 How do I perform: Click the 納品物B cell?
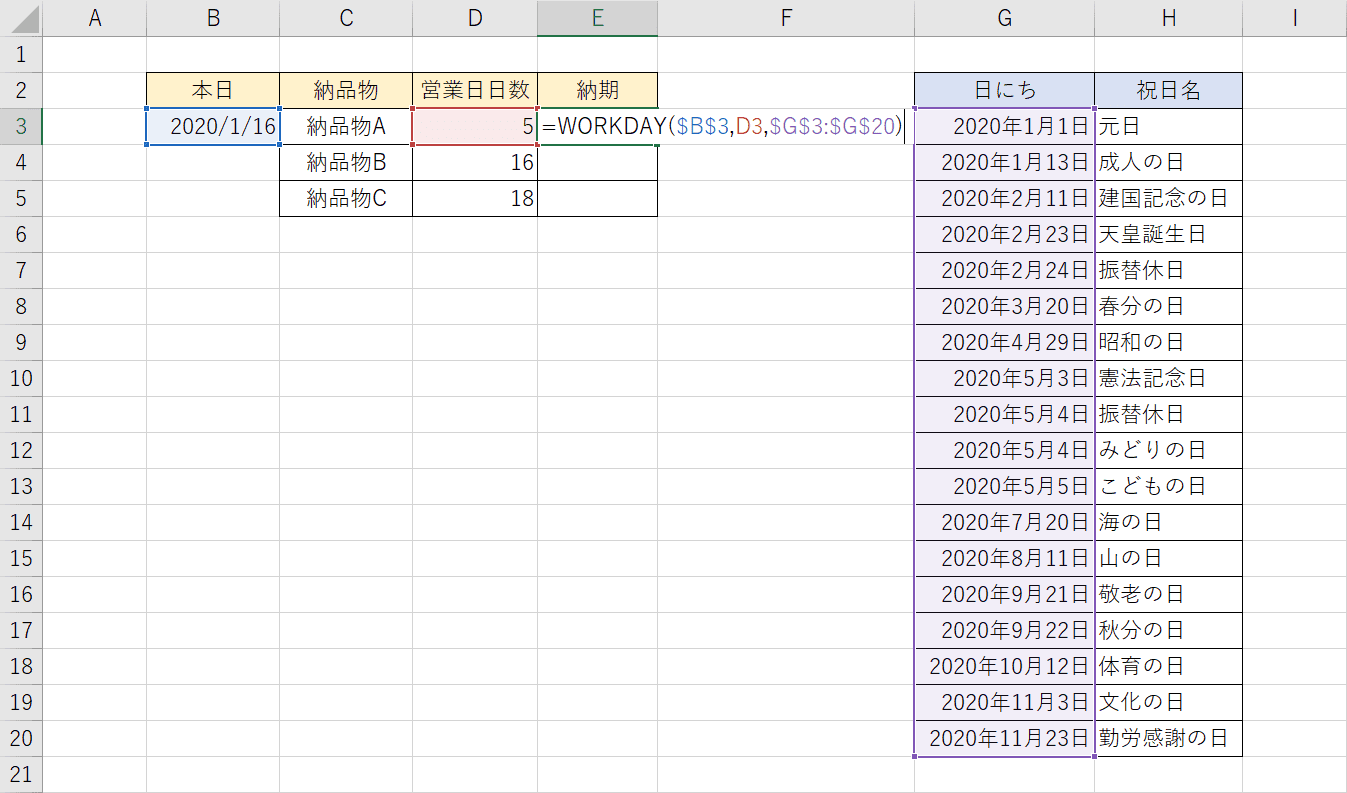tap(346, 162)
